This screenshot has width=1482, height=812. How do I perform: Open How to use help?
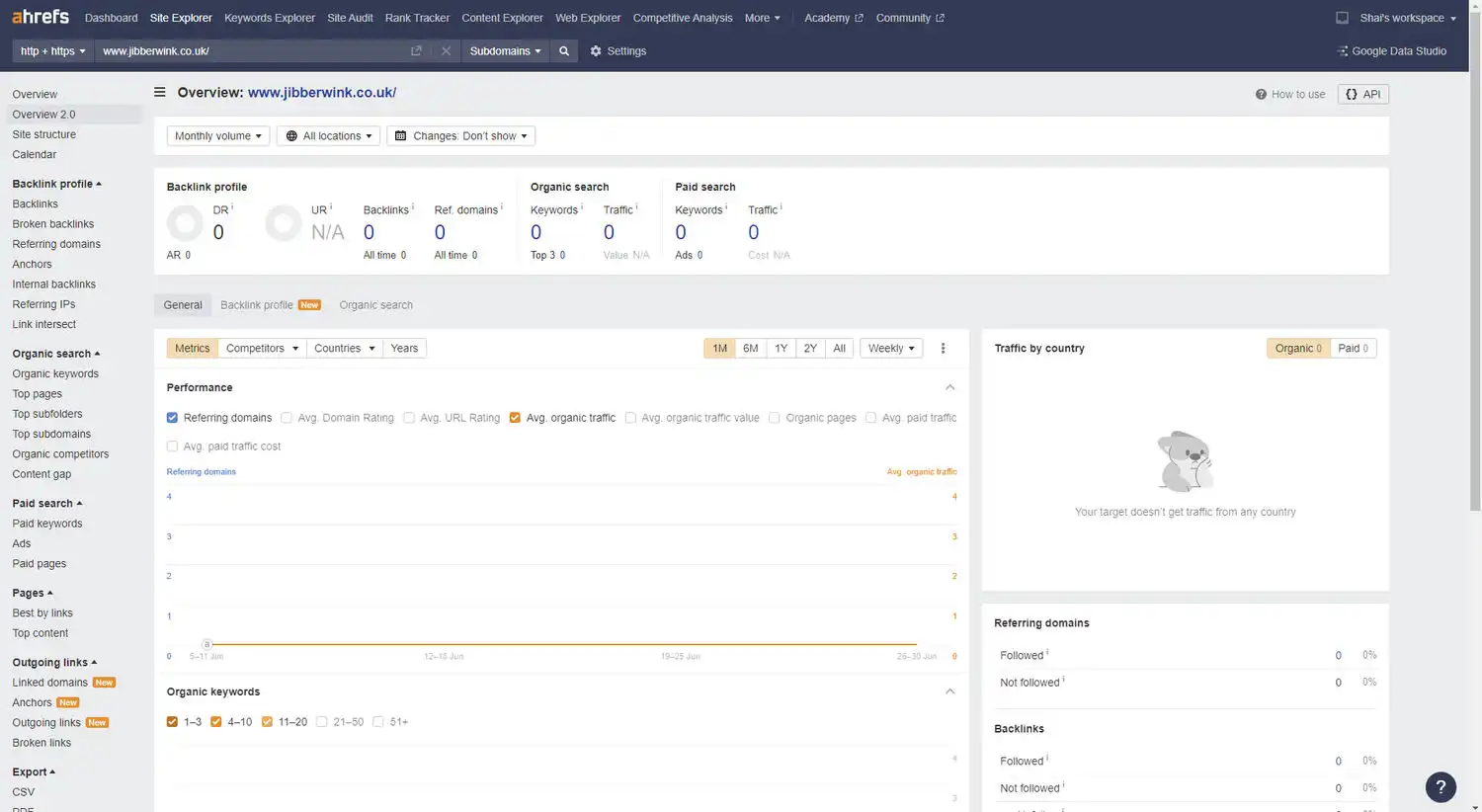1290,94
